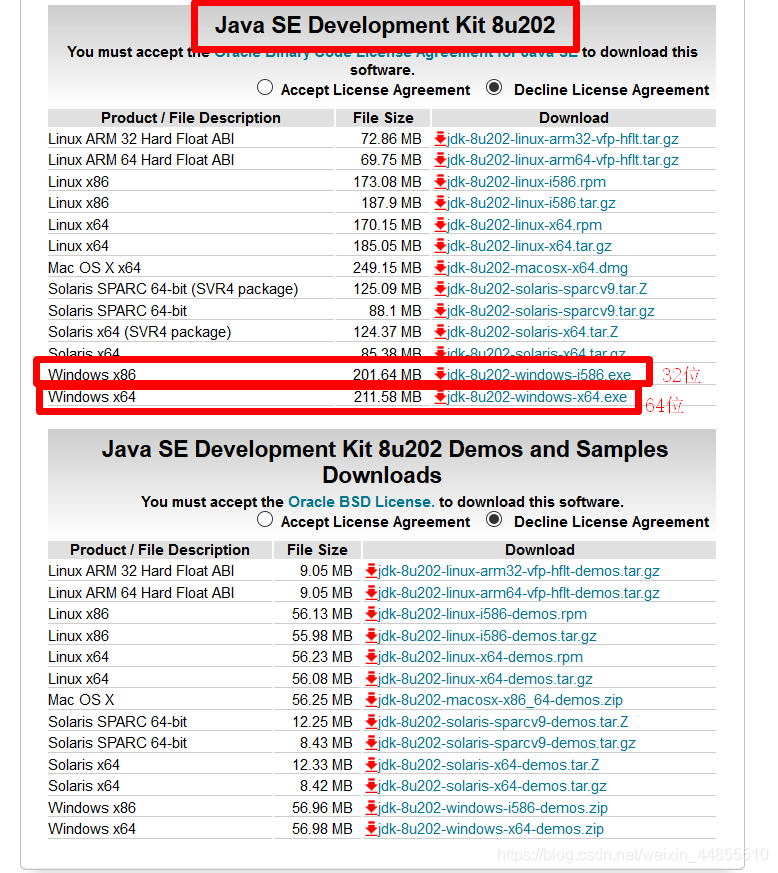Viewport: 778px width, 873px height.
Task: Click download arrow icon beside solaris-sparcv9.tar.Z
Action: tap(441, 289)
